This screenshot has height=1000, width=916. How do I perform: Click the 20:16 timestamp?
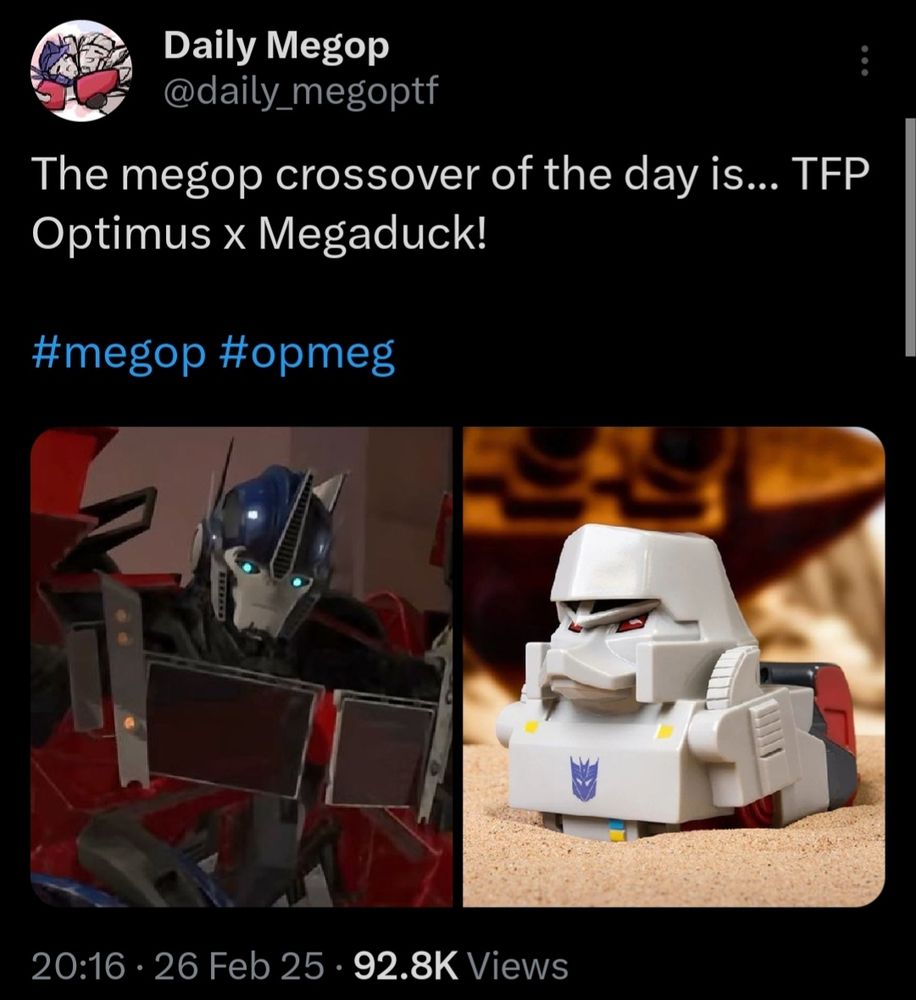[x=77, y=966]
